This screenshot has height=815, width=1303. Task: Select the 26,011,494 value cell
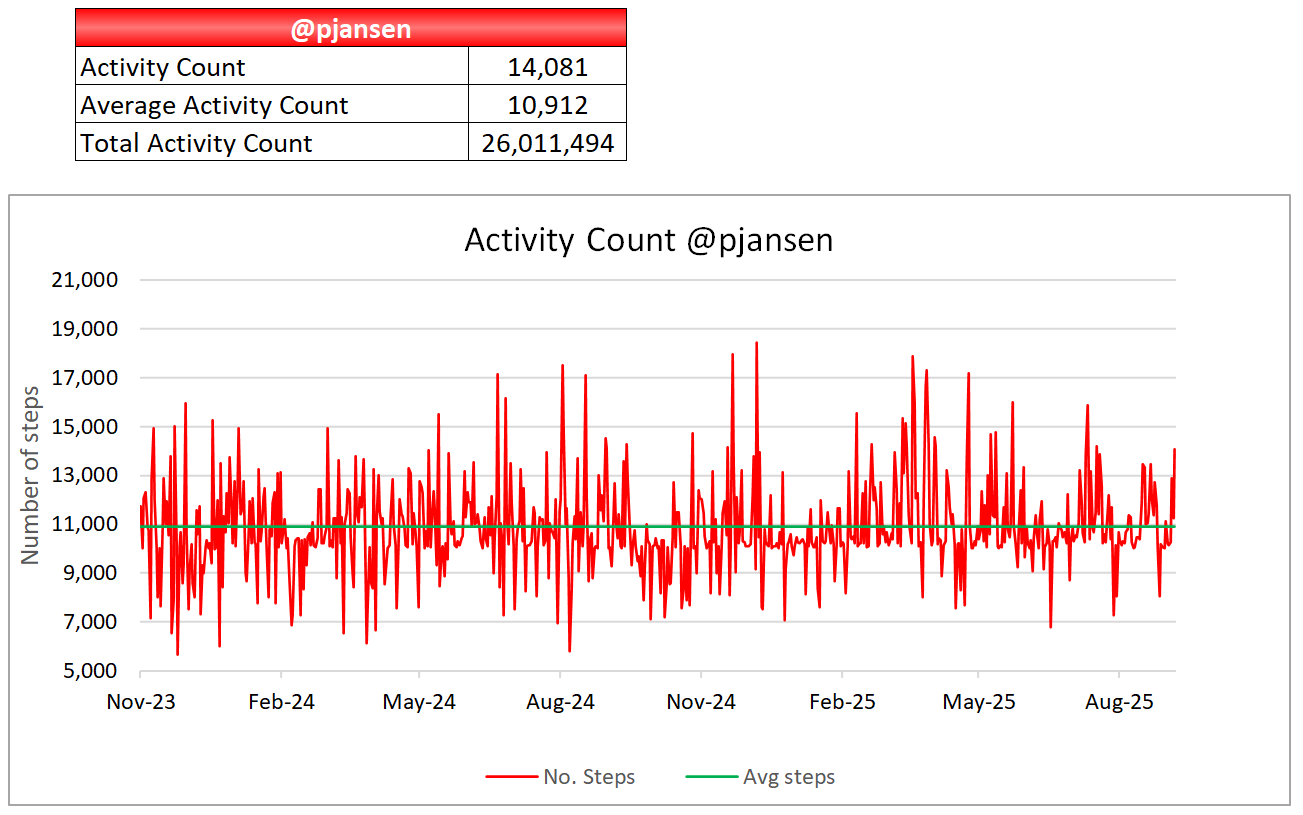547,143
